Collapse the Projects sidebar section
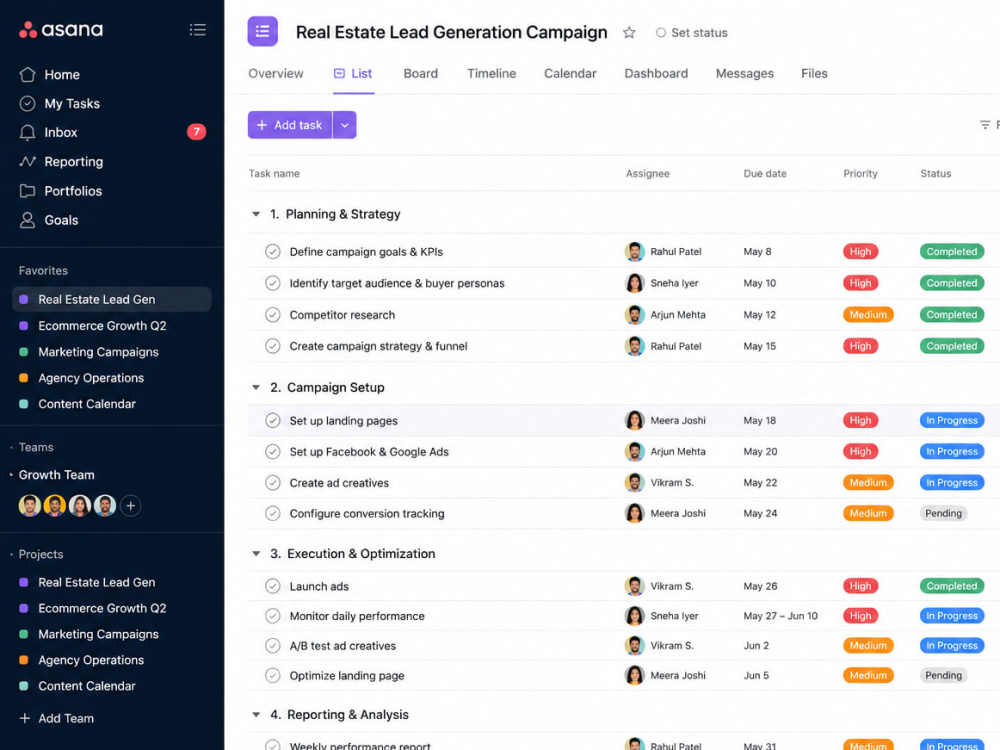1000x750 pixels. [x=11, y=554]
